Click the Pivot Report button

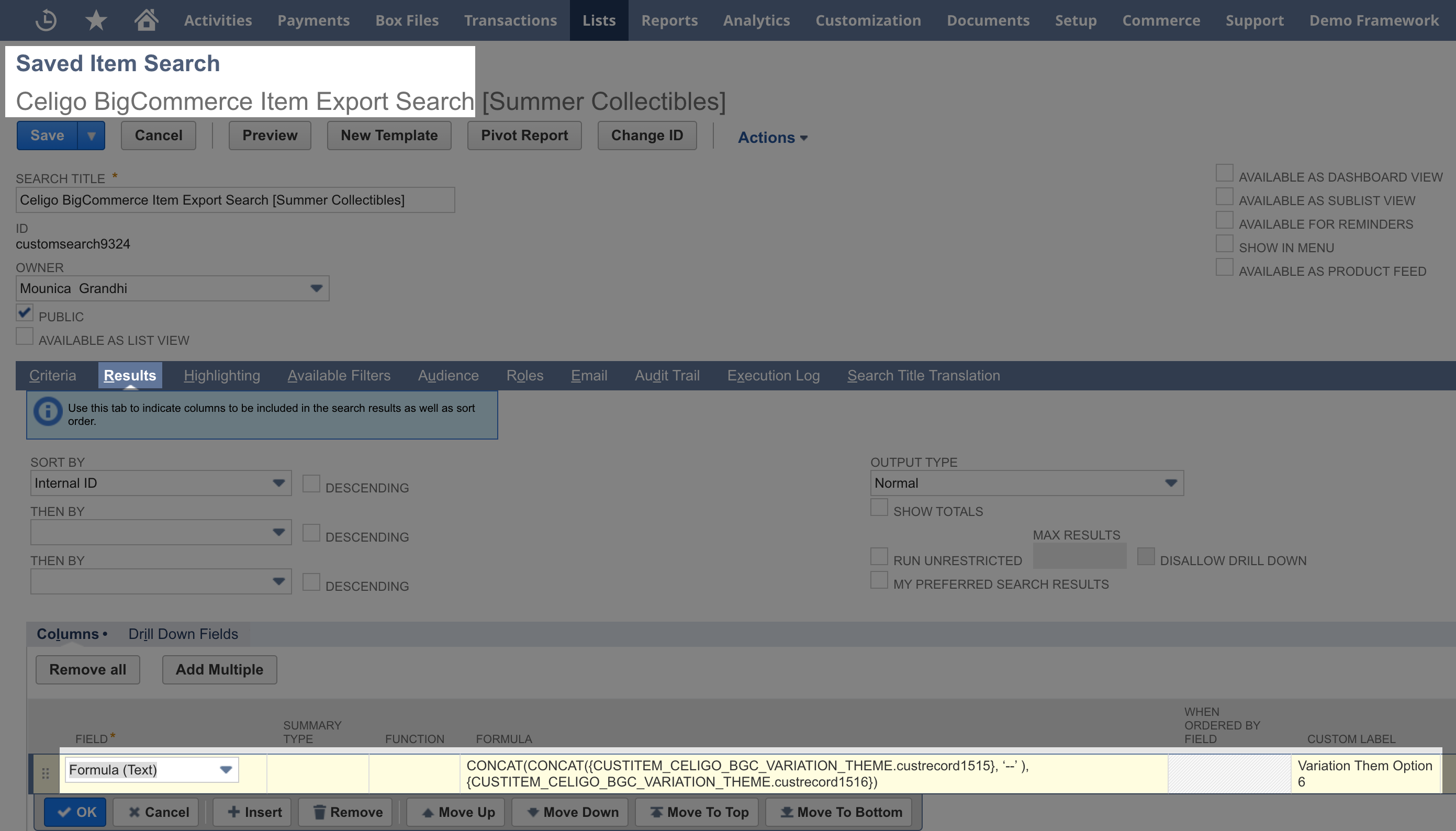(524, 135)
